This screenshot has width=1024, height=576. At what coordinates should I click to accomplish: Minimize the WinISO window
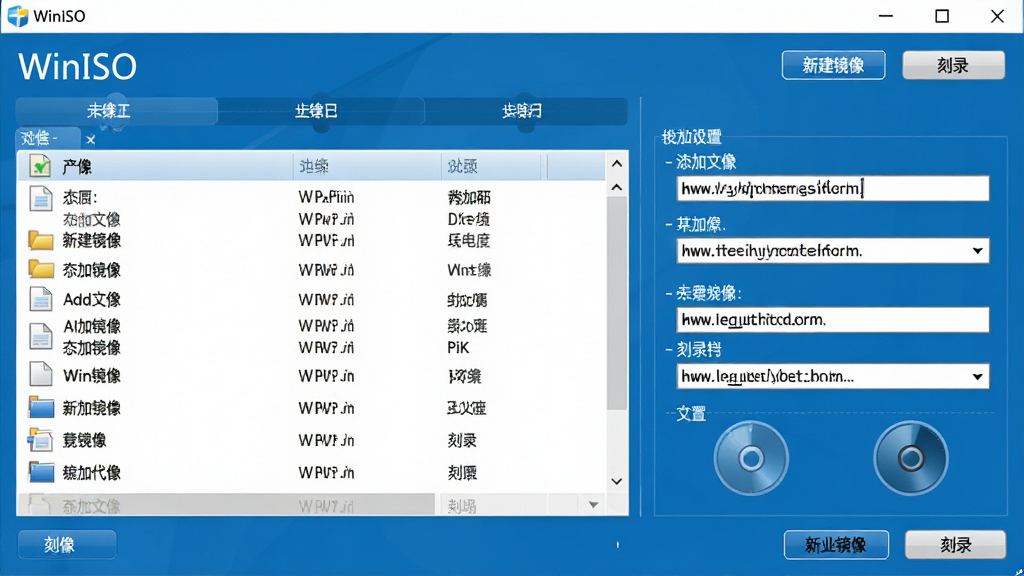tap(886, 16)
